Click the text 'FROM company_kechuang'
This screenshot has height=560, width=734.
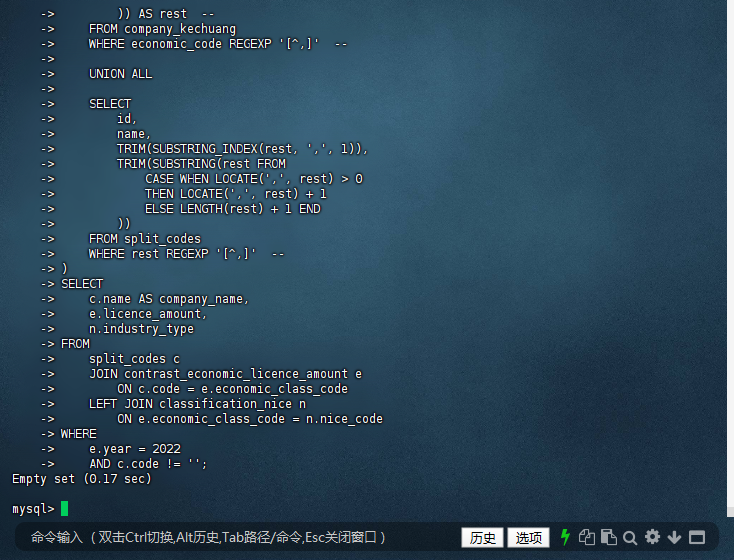(162, 29)
